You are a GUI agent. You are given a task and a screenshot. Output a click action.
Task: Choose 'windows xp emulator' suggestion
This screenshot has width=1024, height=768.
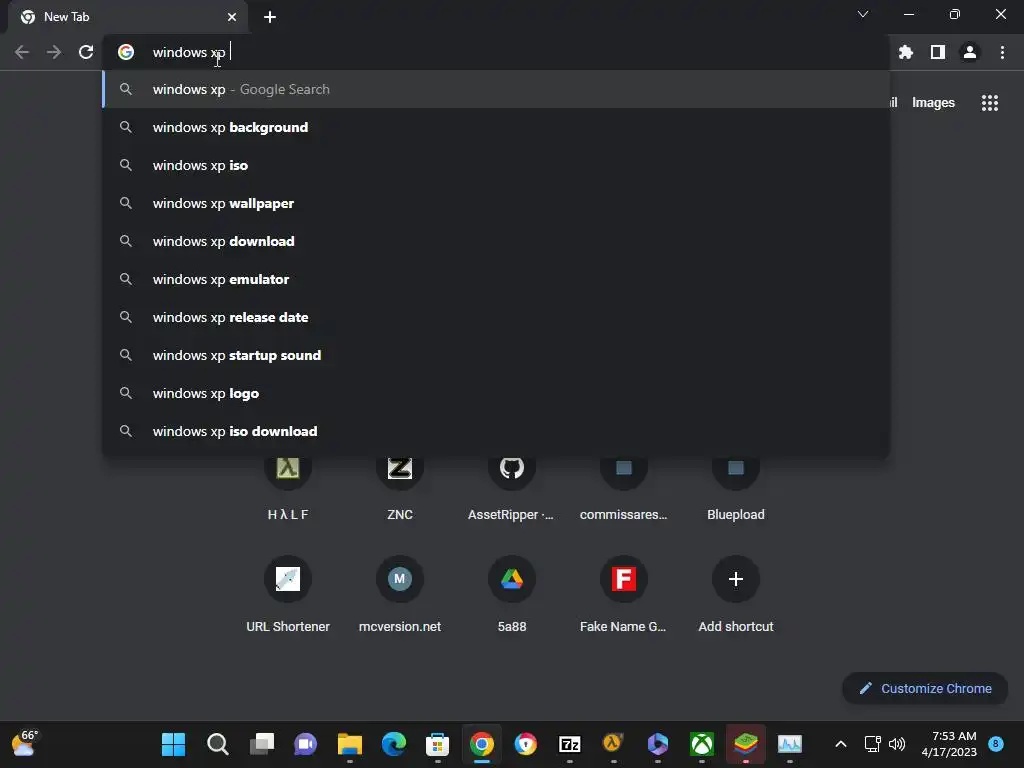(x=496, y=279)
